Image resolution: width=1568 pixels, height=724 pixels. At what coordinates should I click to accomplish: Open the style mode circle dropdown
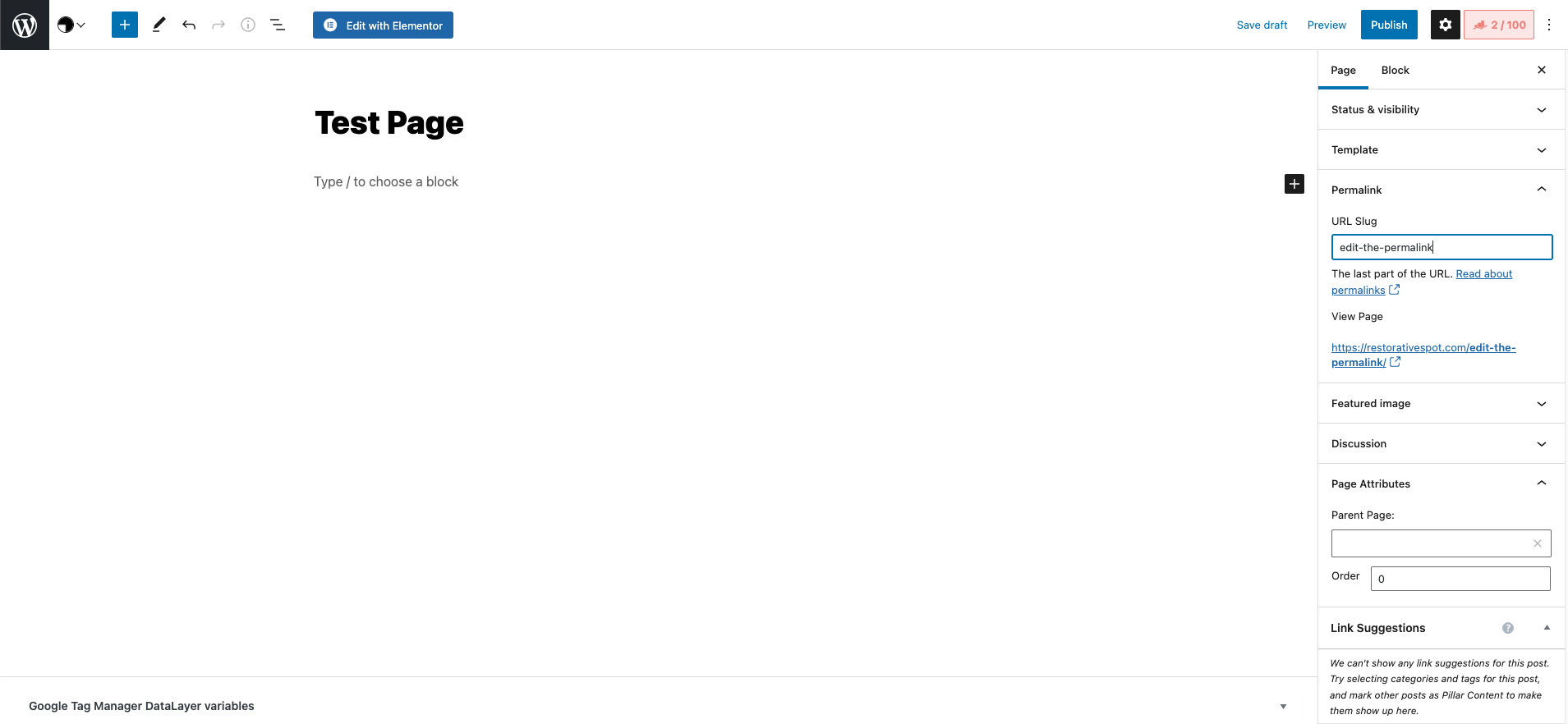[71, 25]
